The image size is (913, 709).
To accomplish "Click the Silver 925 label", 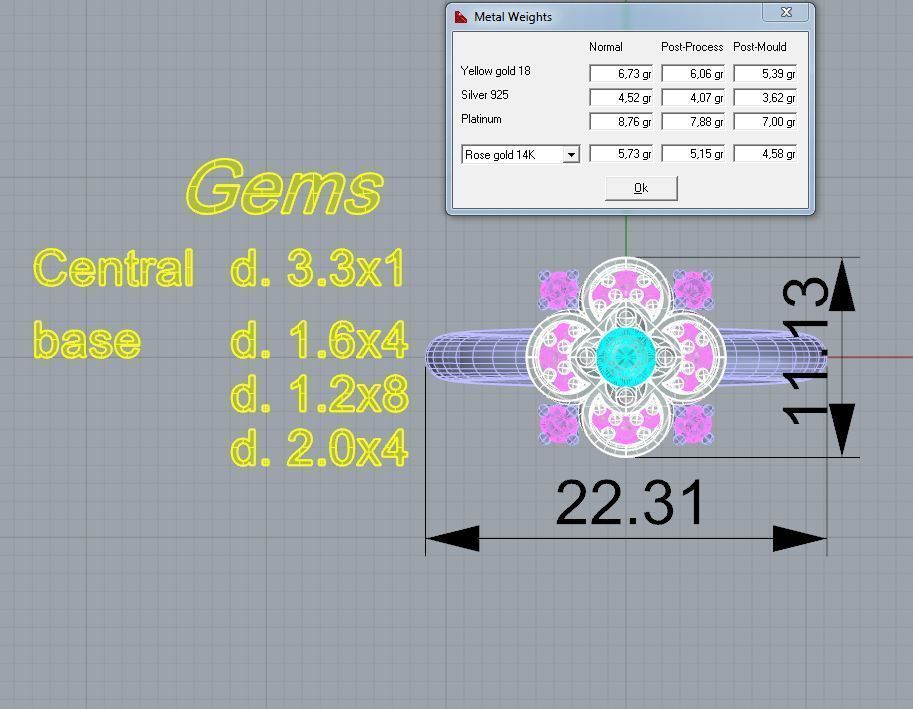I will [x=484, y=95].
